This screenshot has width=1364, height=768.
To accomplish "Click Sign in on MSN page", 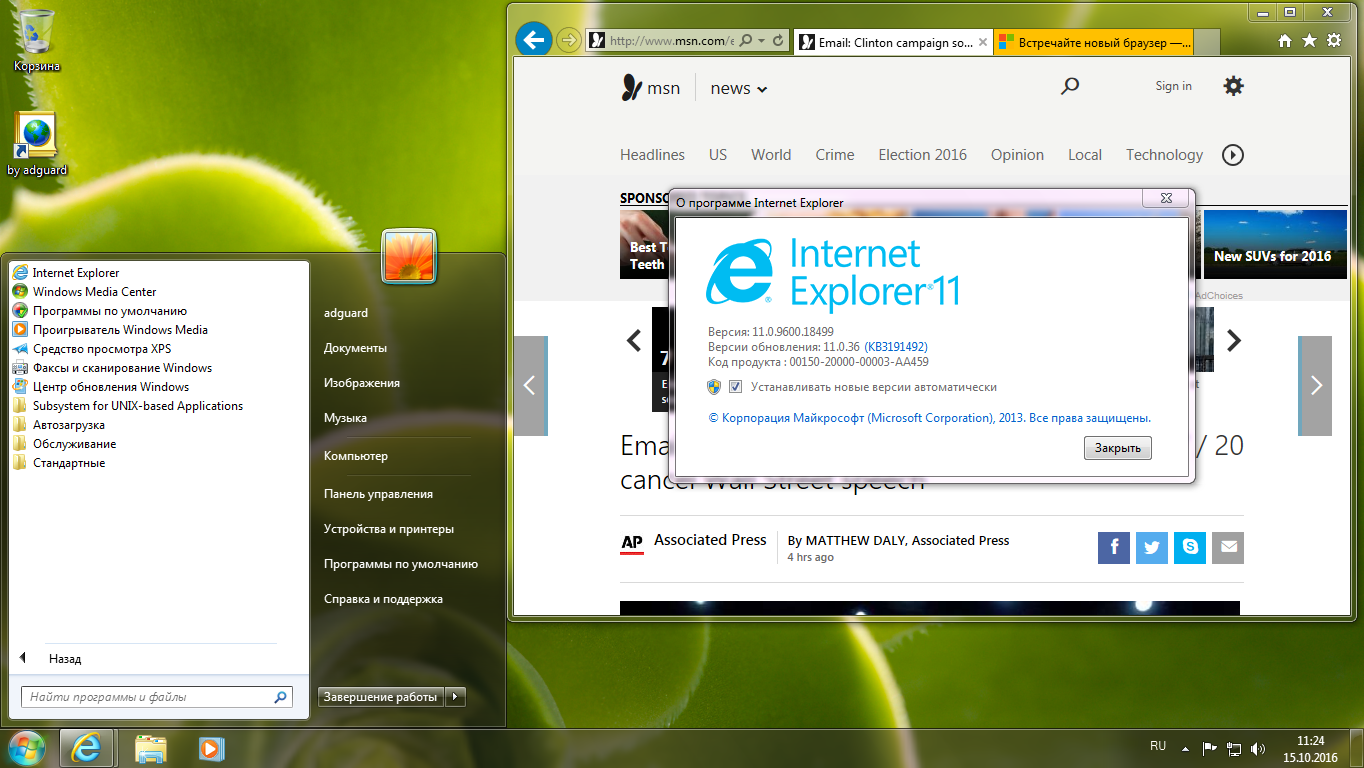I will point(1173,86).
